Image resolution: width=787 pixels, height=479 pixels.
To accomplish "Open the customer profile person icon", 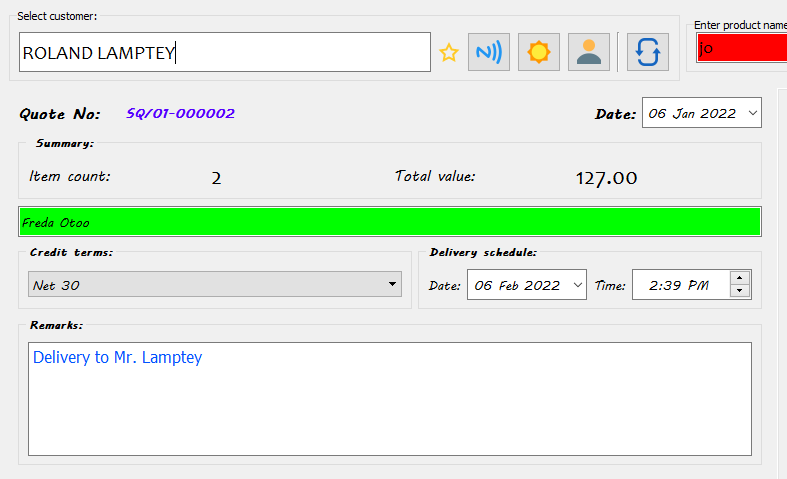I will coord(589,52).
